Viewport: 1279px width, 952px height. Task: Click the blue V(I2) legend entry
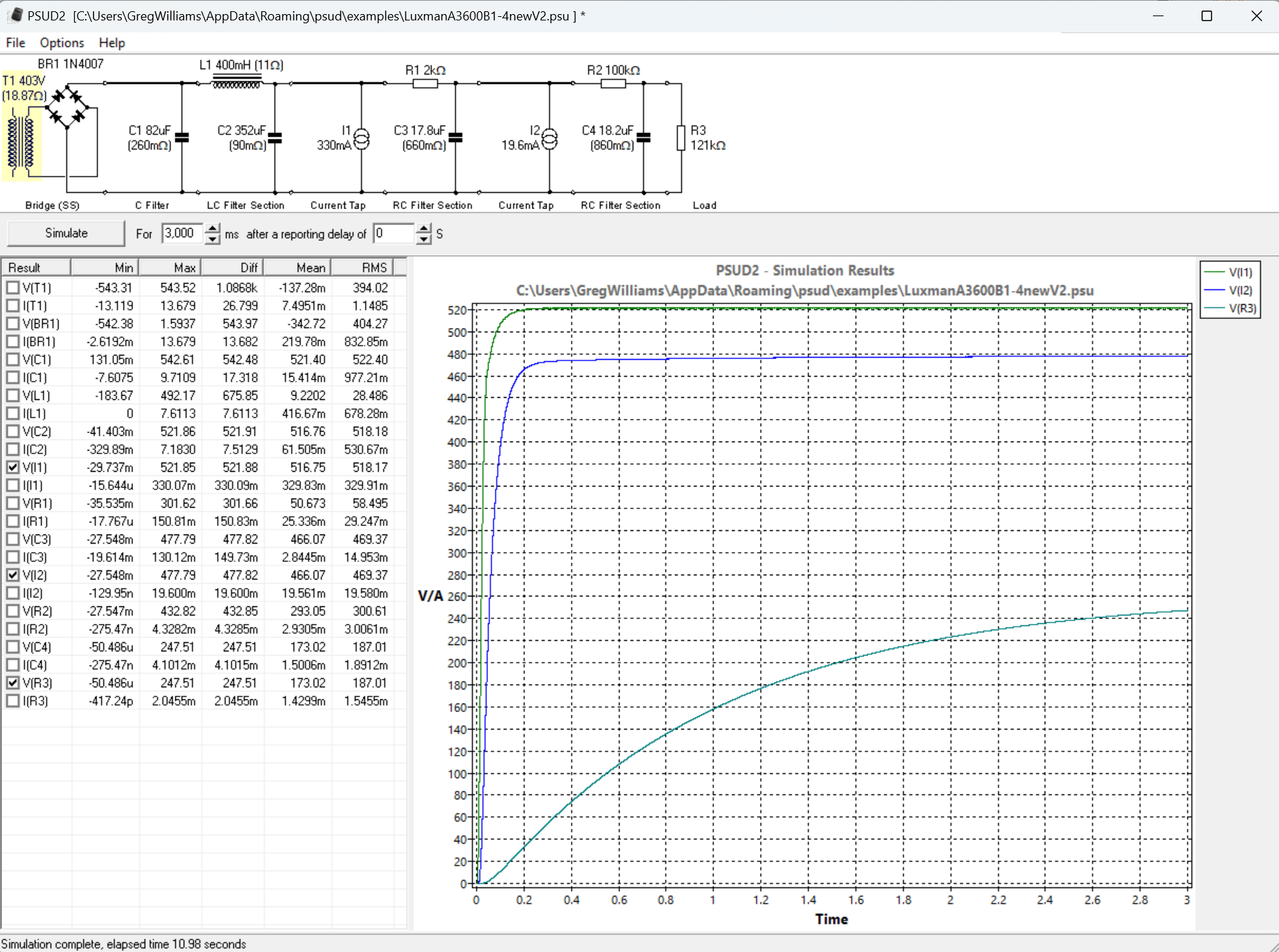(1229, 290)
